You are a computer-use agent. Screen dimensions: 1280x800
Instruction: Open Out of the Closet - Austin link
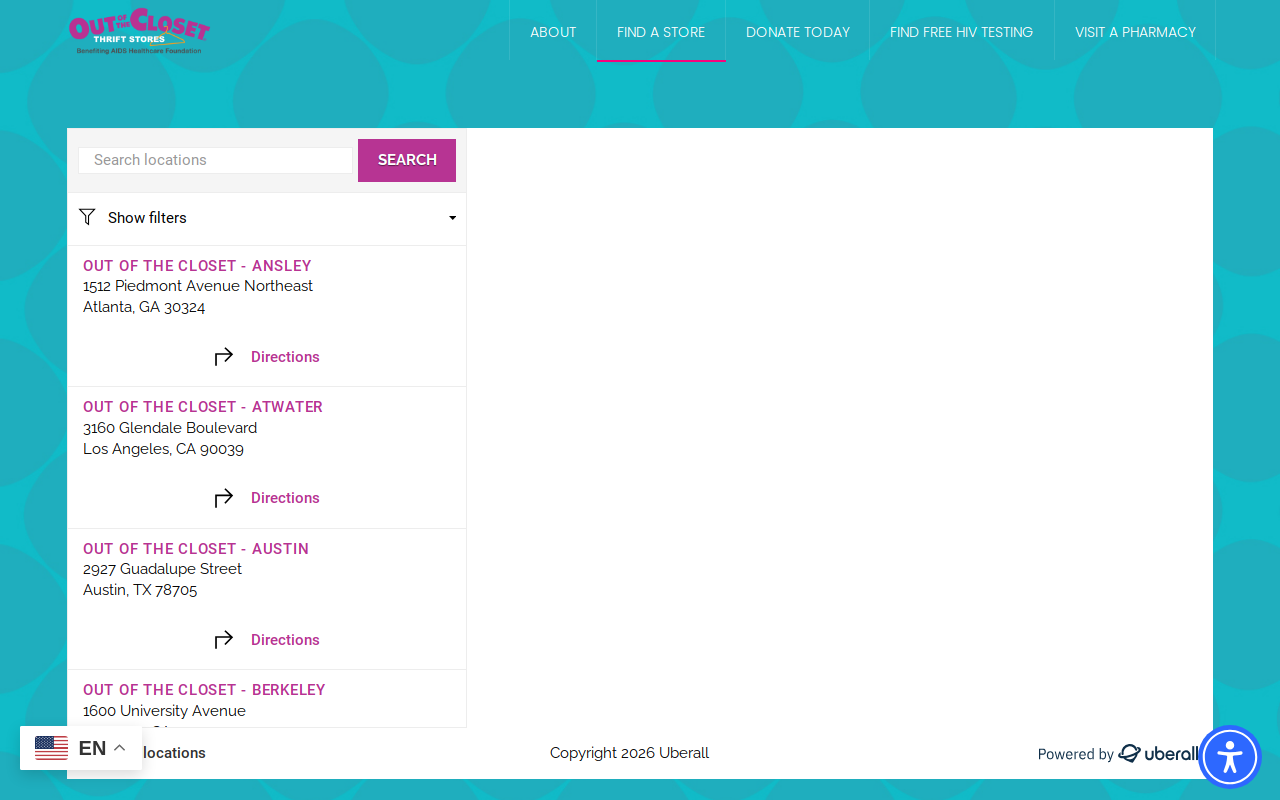pyautogui.click(x=196, y=549)
